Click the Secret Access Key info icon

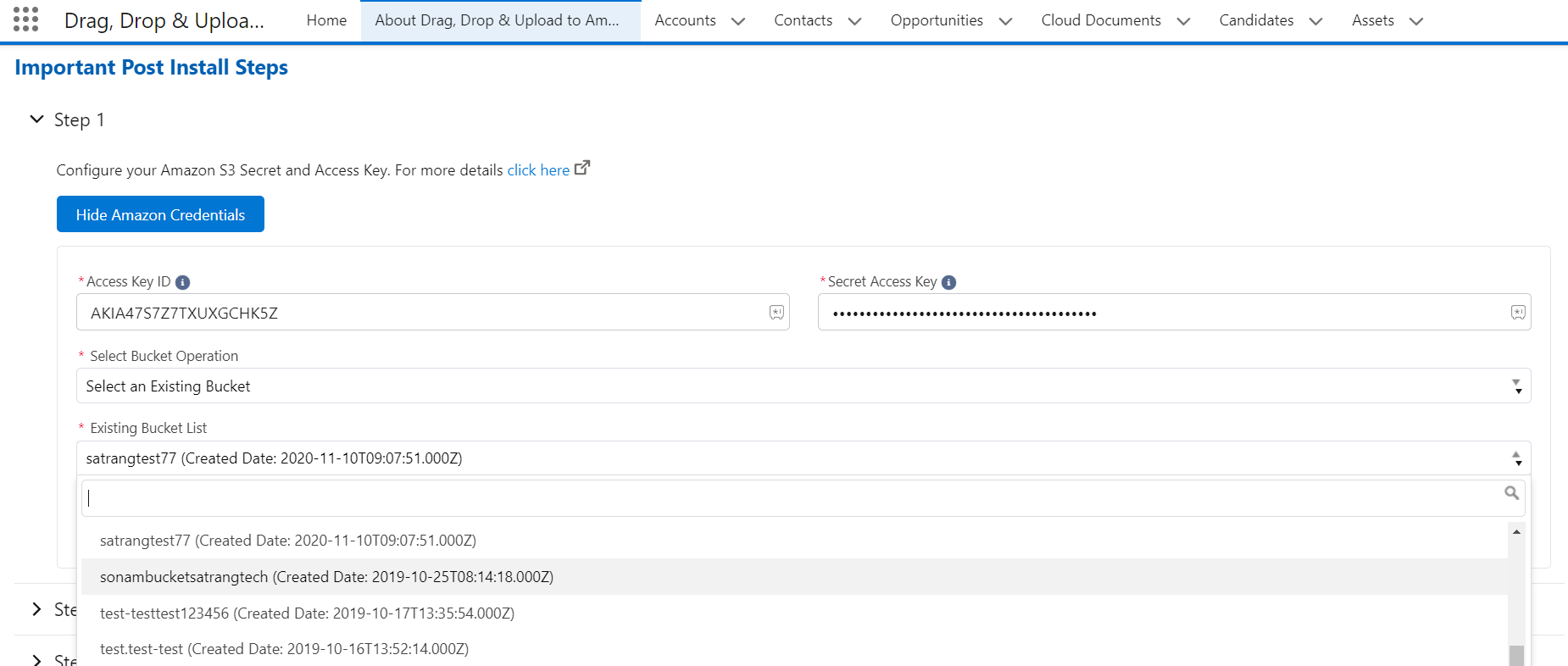pyautogui.click(x=949, y=282)
